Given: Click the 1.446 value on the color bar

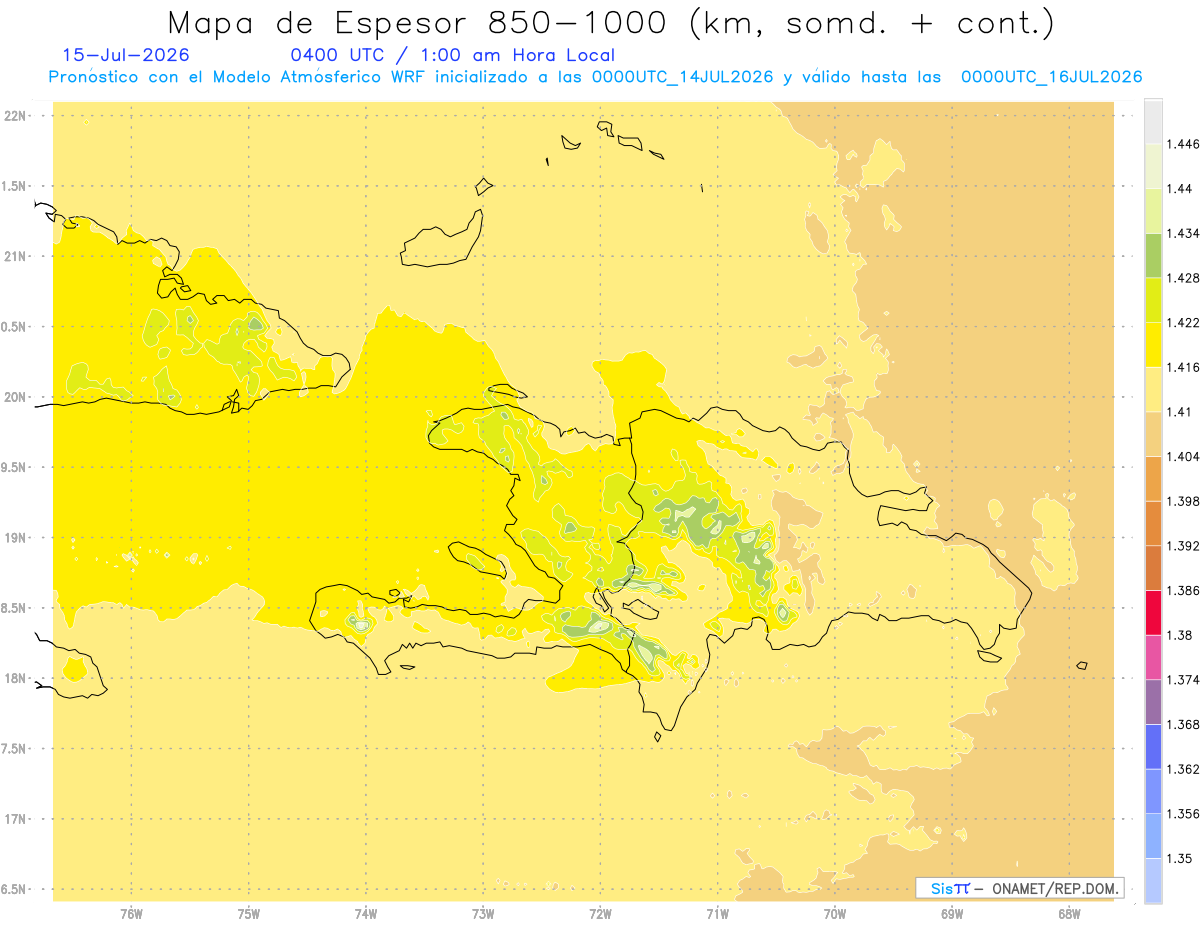Looking at the screenshot, I should click(x=1183, y=144).
